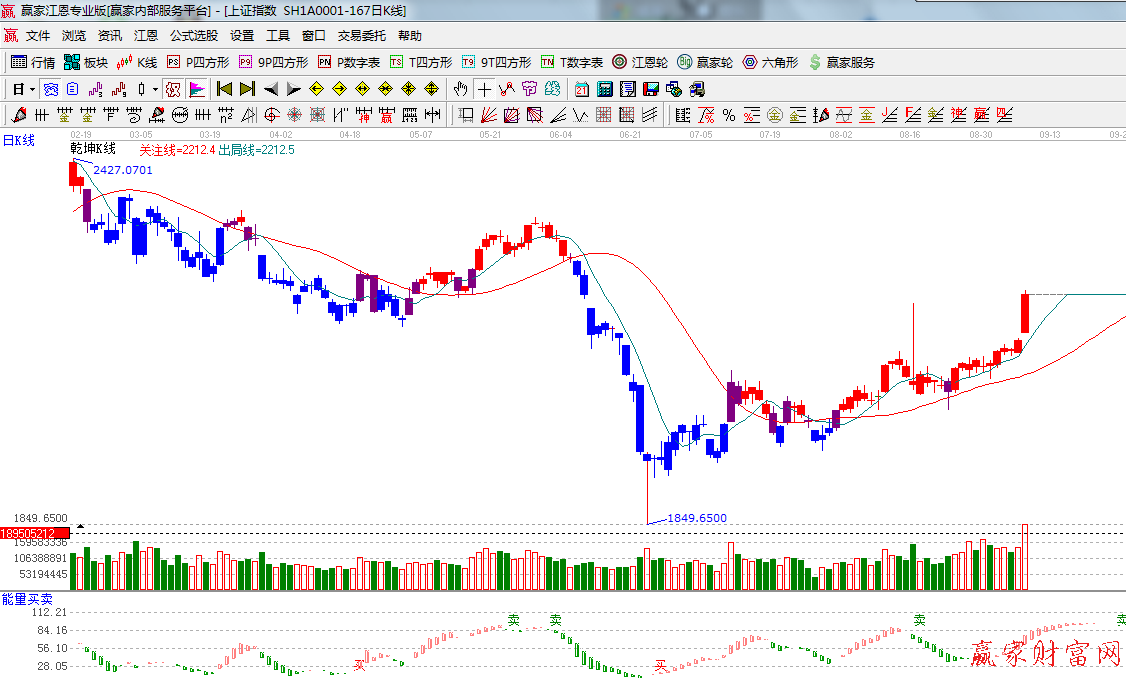Toggle the pressed flag indicator button
The height and width of the screenshot is (678, 1126).
197,89
